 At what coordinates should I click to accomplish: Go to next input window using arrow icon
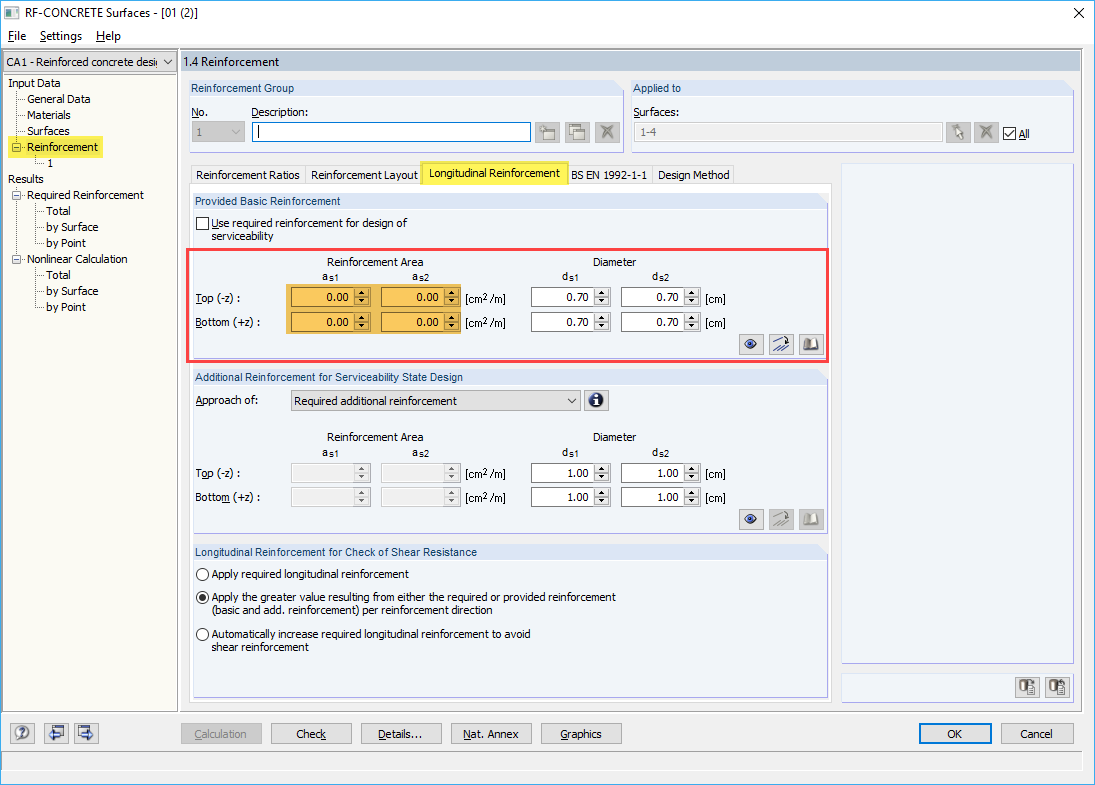(85, 733)
